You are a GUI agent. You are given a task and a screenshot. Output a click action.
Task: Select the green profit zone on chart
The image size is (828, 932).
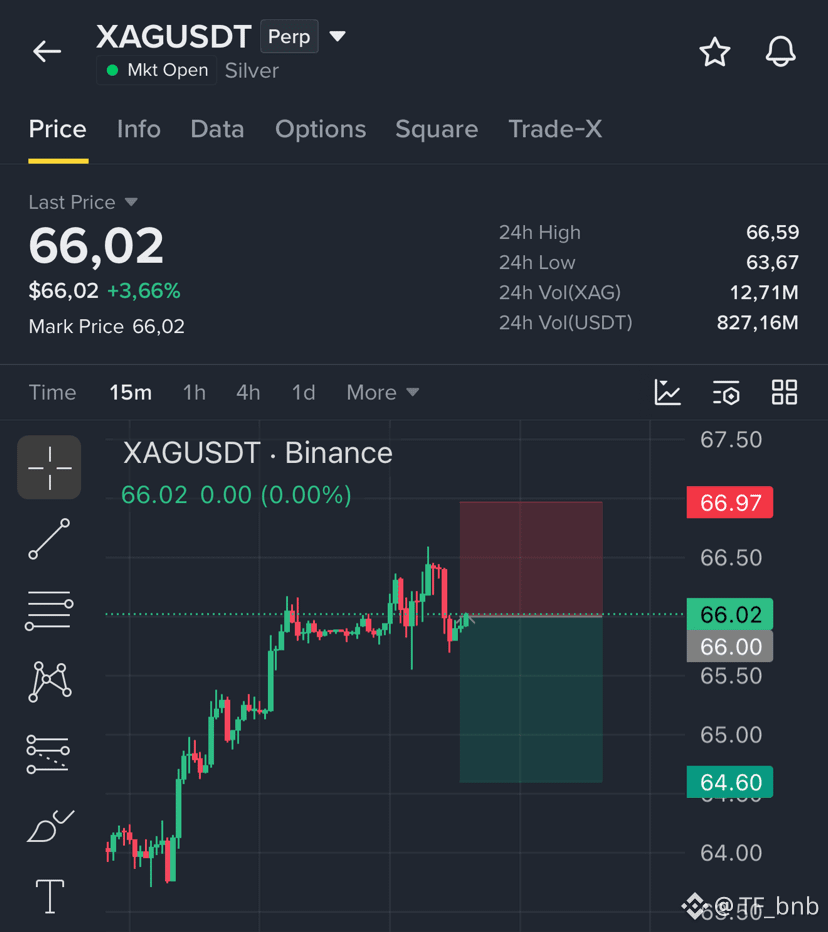click(531, 700)
